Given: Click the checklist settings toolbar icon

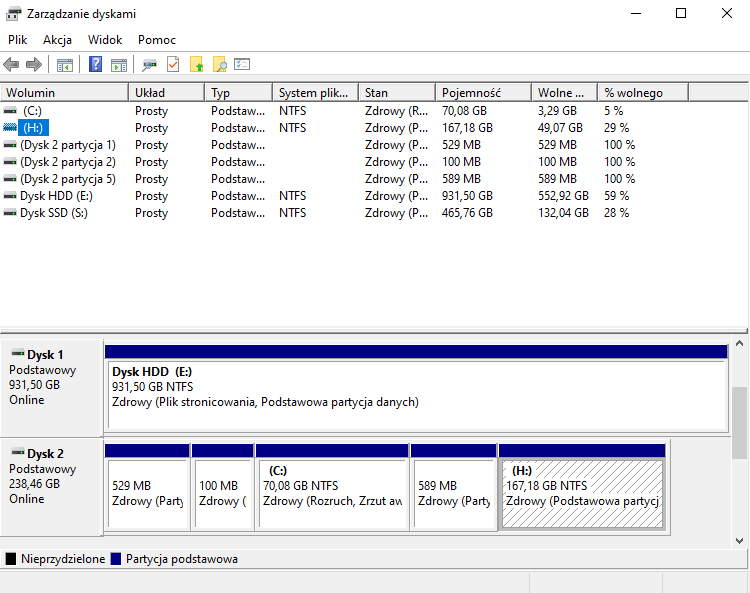Looking at the screenshot, I should click(x=242, y=65).
